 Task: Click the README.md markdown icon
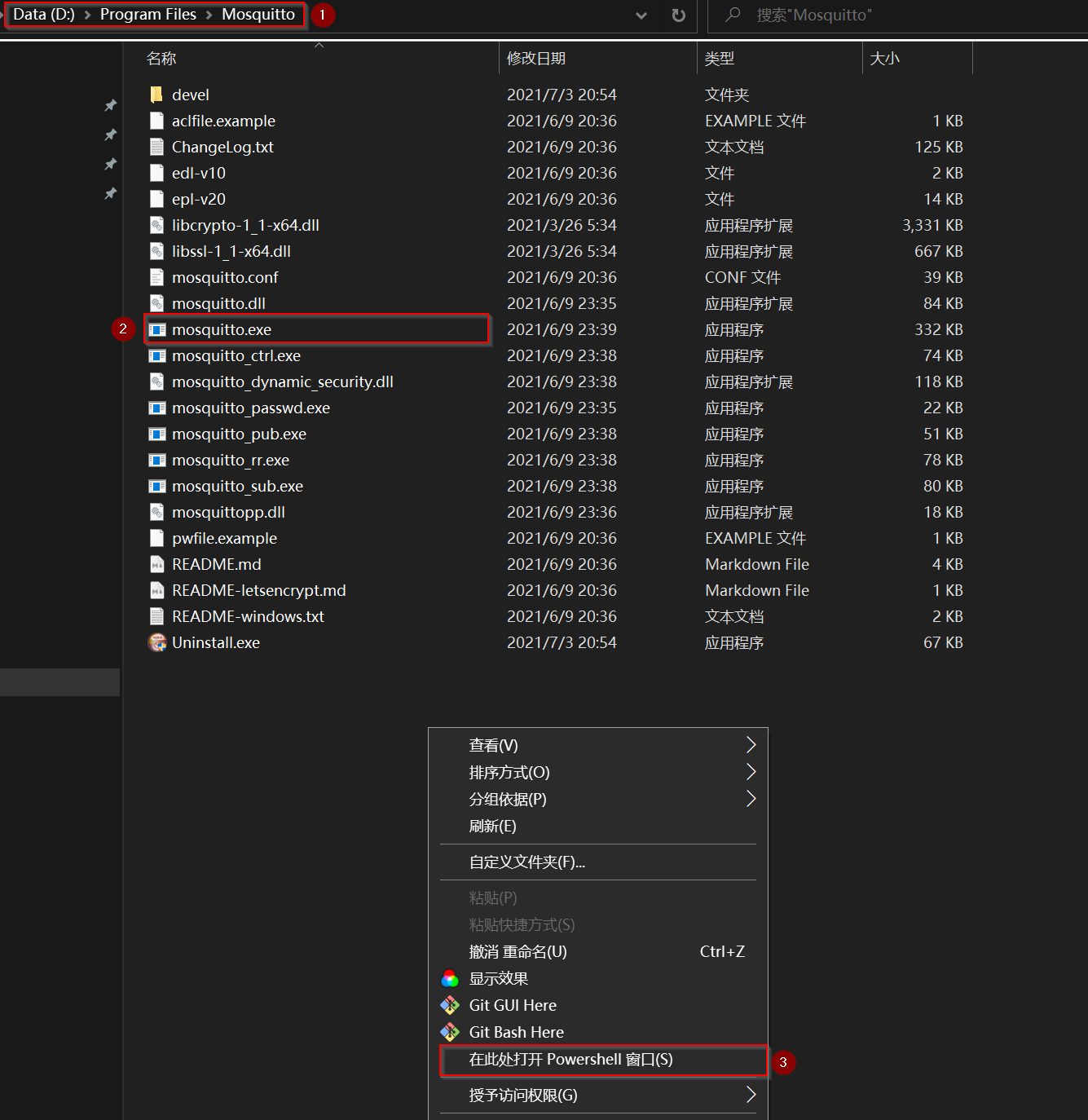pos(157,564)
